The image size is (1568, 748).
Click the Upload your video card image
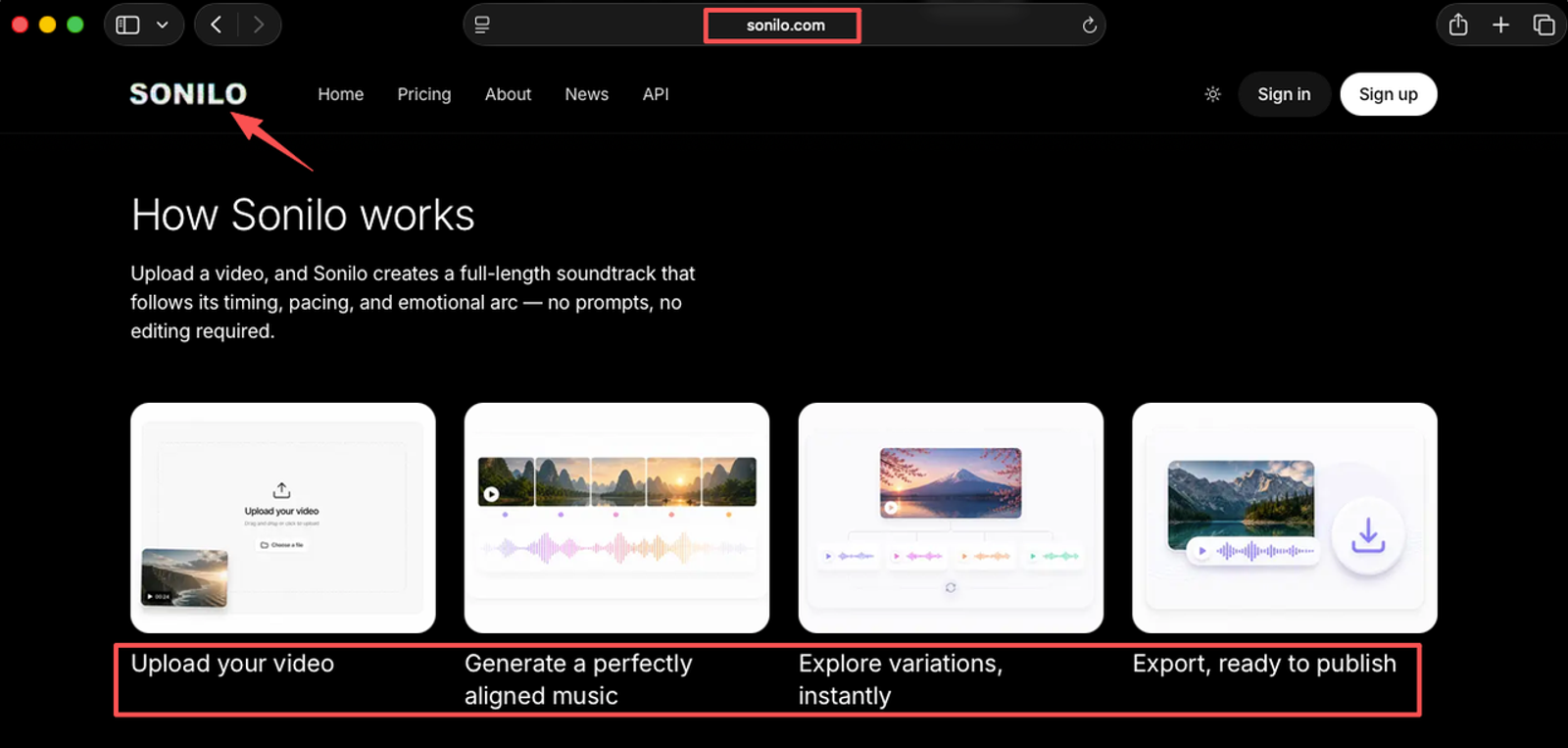283,518
